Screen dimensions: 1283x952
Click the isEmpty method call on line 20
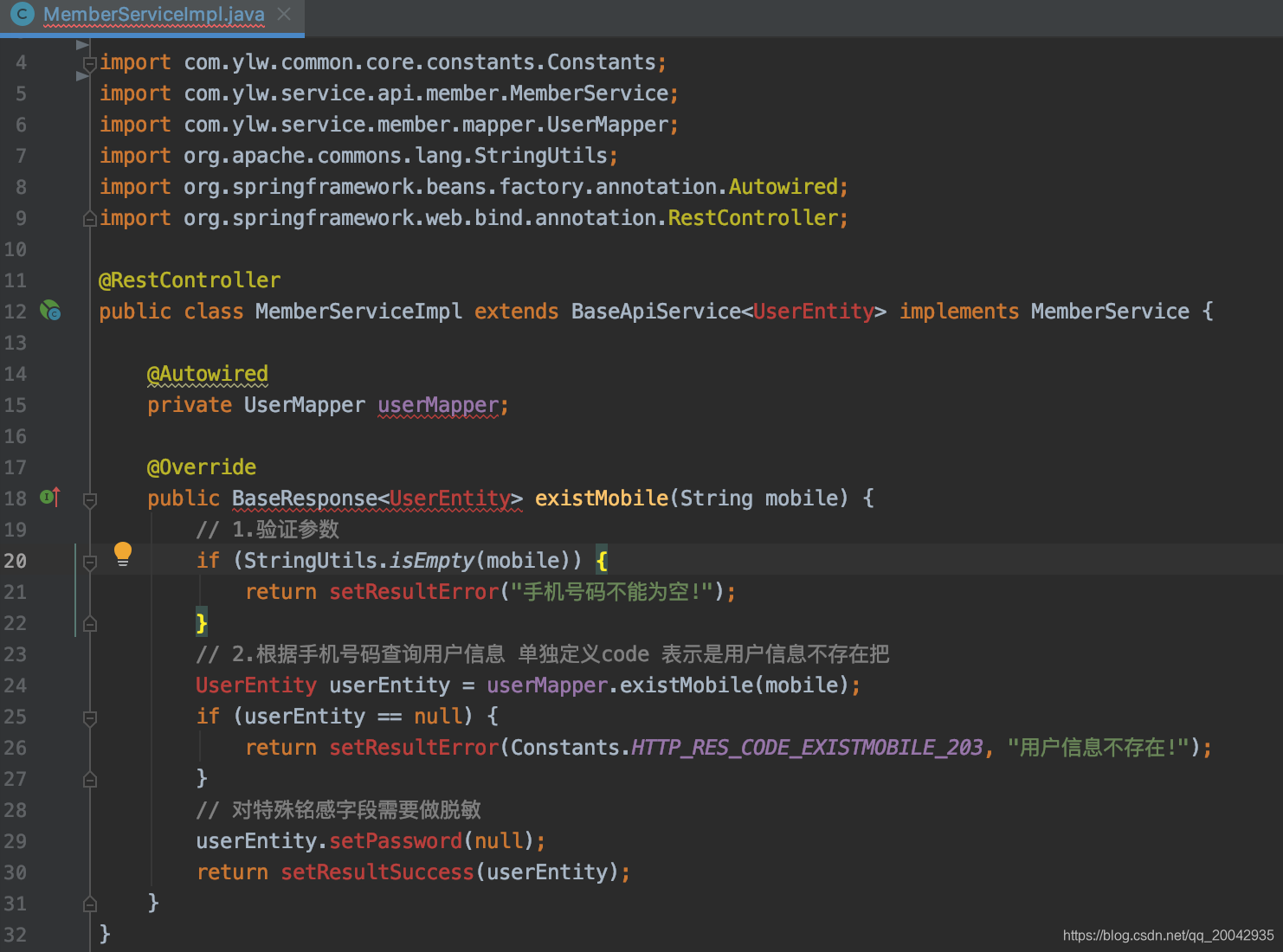(x=432, y=561)
